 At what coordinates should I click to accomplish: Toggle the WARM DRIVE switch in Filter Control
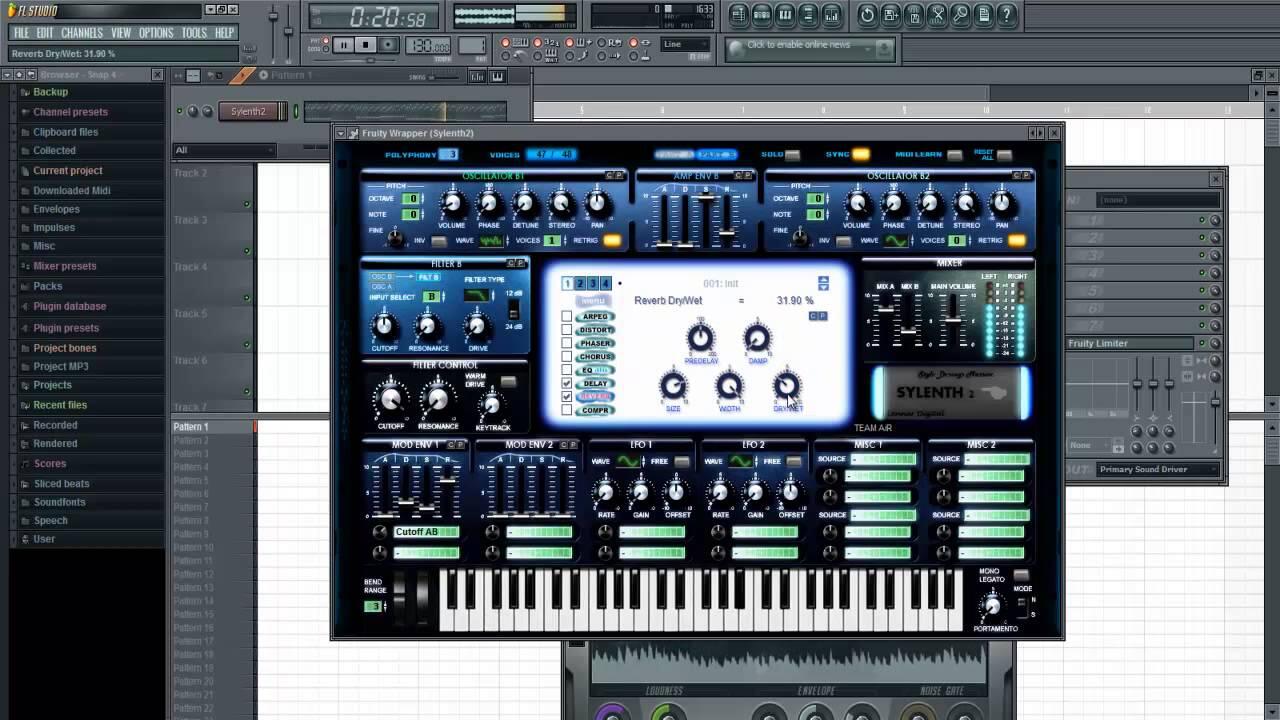coord(508,382)
